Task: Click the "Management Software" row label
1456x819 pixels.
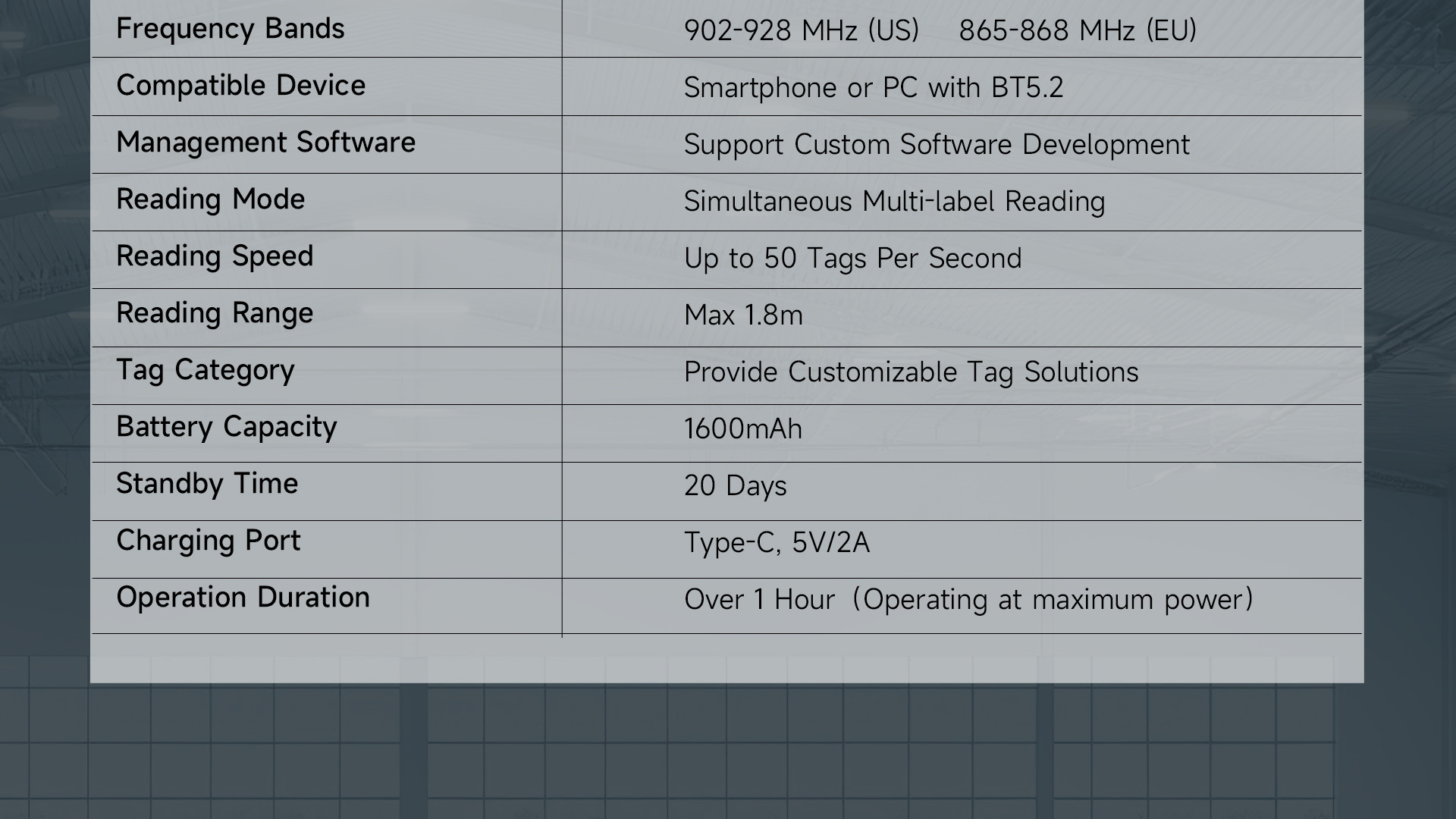Action: click(265, 143)
